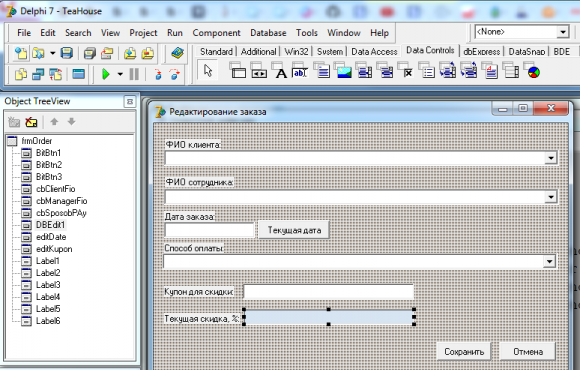
Task: Select the DBText 'A' component icon
Action: 281,71
